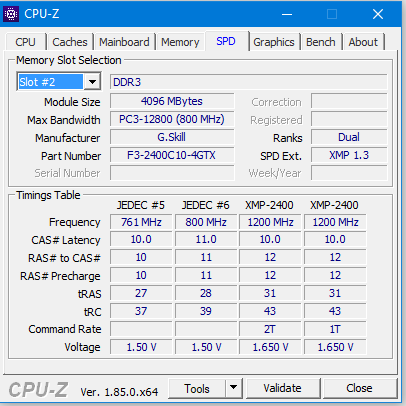The image size is (406, 406).
Task: Select the Memory tab
Action: point(180,42)
